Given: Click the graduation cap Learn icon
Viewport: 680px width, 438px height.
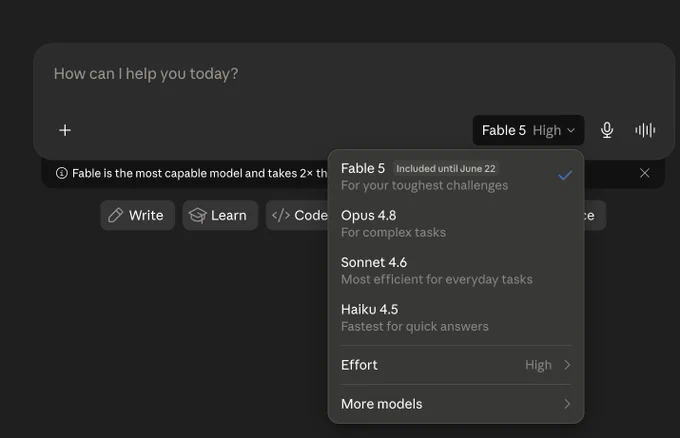Looking at the screenshot, I should 198,215.
